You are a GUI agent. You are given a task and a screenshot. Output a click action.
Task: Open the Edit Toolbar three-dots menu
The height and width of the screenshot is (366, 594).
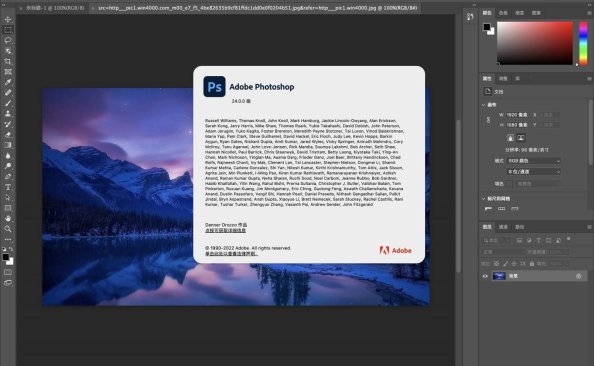(8, 239)
